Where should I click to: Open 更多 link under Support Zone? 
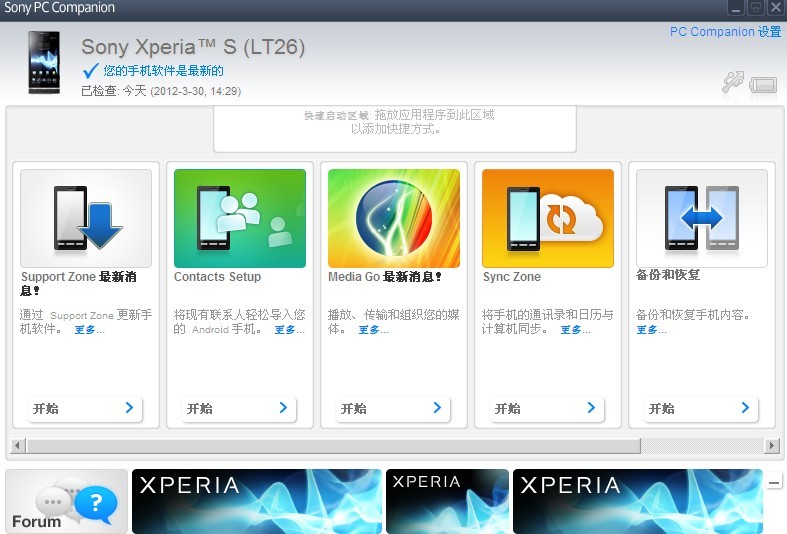pyautogui.click(x=89, y=330)
